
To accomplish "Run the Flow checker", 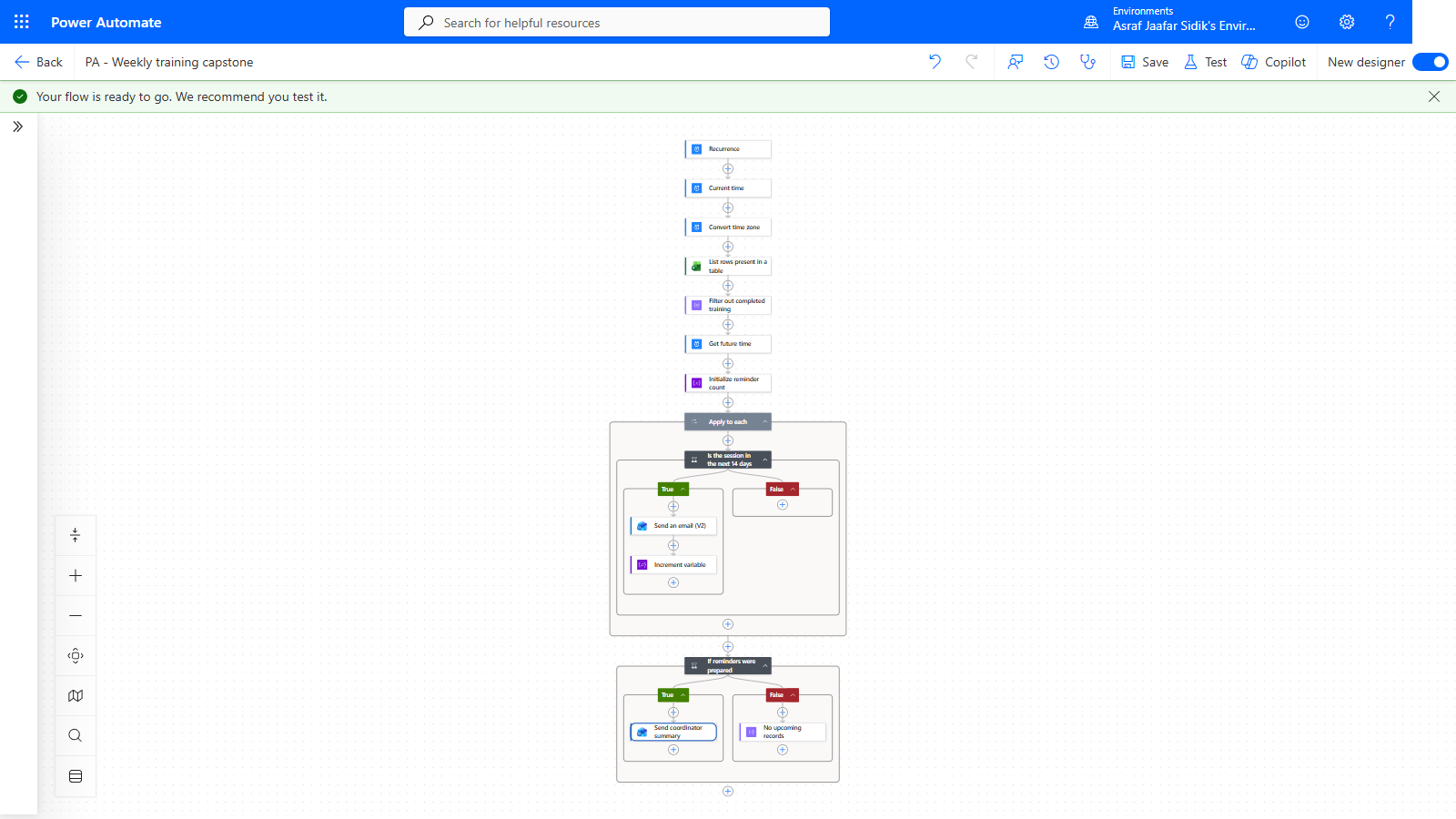I will click(1088, 62).
